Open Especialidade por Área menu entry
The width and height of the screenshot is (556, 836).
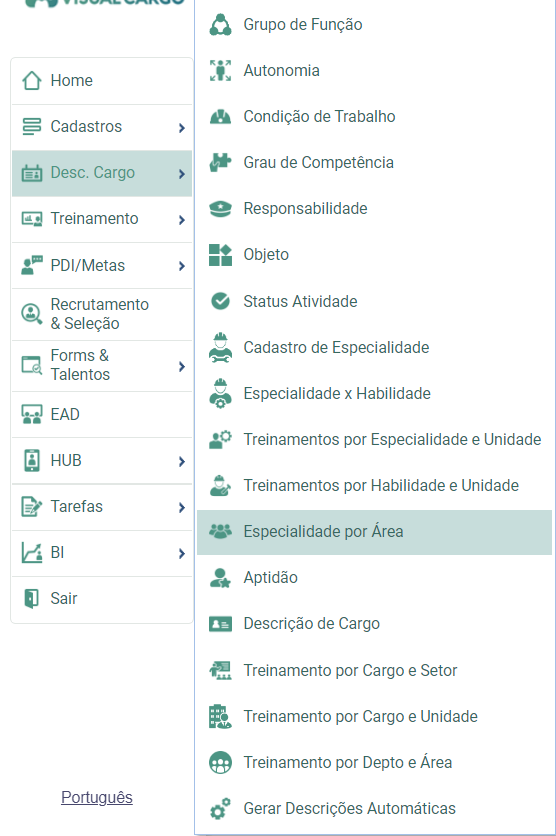pos(374,532)
